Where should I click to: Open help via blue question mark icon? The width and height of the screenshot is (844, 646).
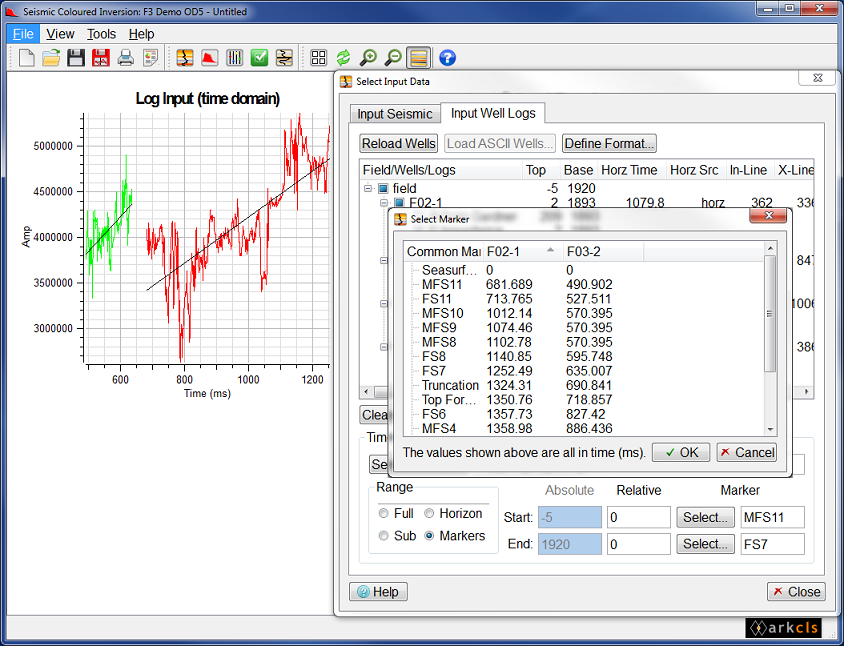click(x=447, y=58)
